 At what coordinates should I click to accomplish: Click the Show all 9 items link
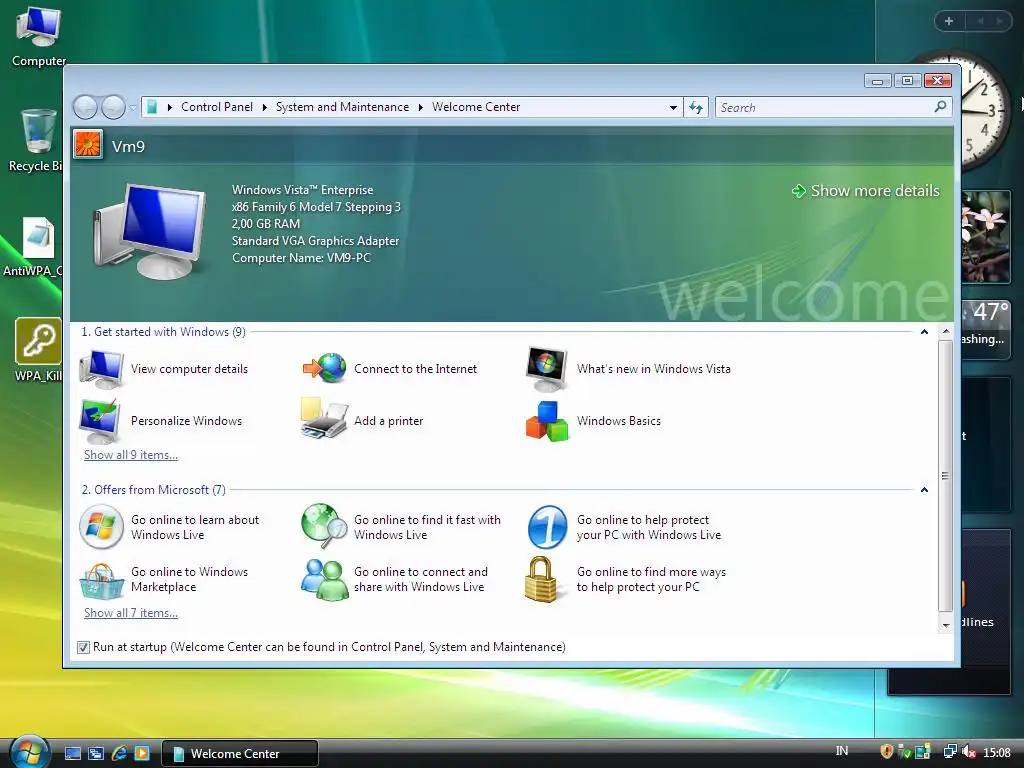click(x=131, y=455)
